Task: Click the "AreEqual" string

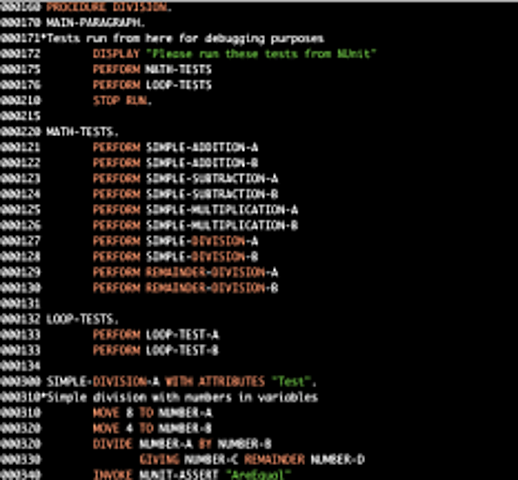Action: click(x=258, y=475)
